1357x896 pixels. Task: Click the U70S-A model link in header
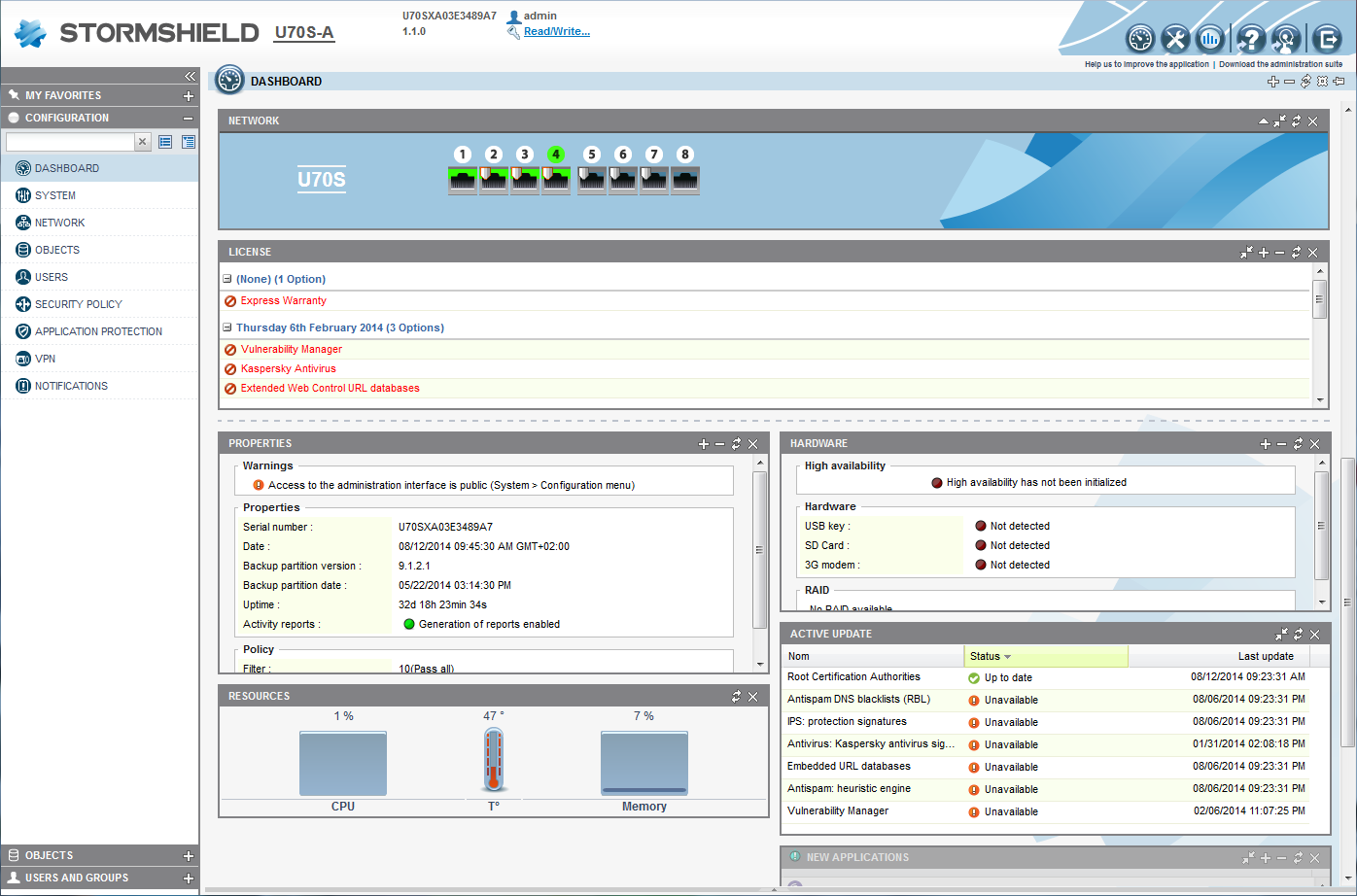coord(304,32)
